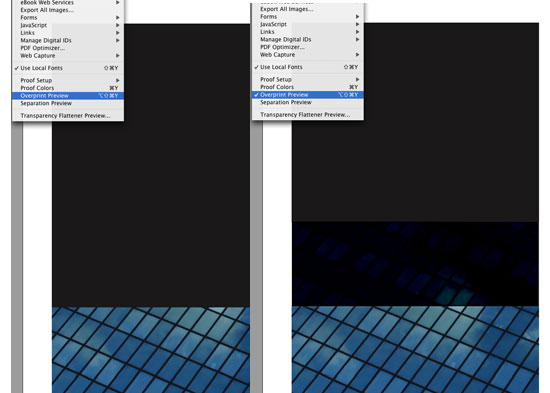Click the dim overprinted image band on the right page
Viewport: 550px width, 393px height.
[415, 264]
